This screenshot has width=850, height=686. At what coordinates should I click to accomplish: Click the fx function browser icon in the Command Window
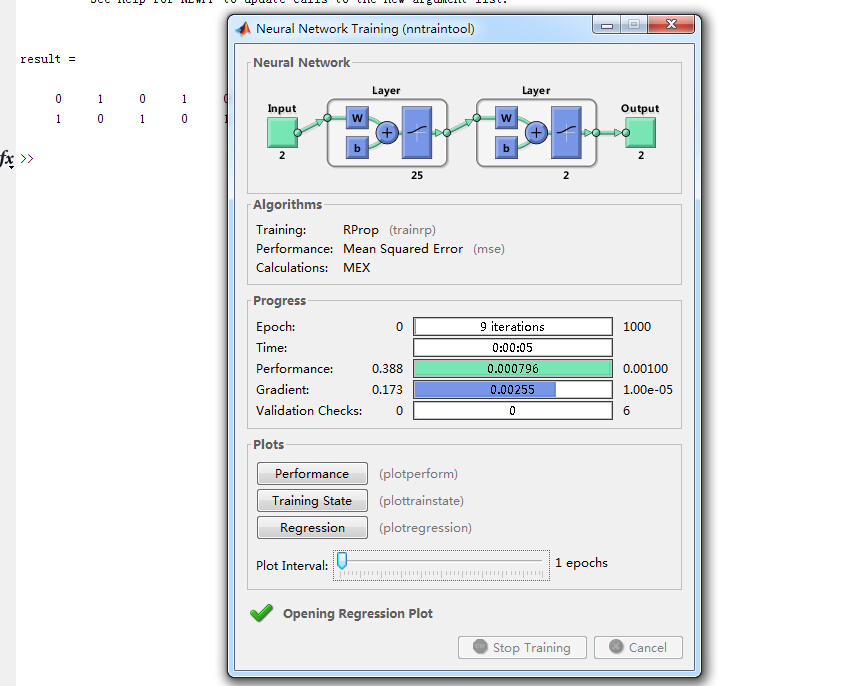(x=7, y=159)
